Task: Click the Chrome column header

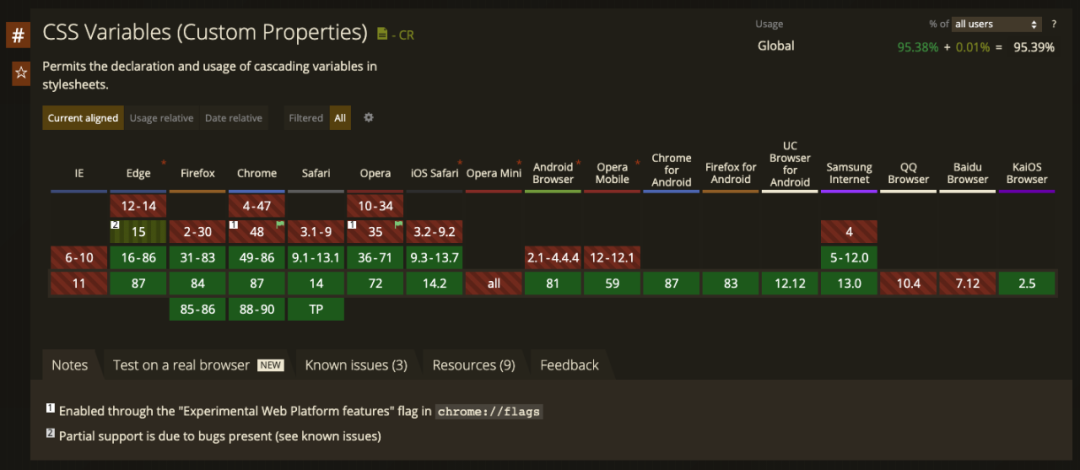Action: pos(257,174)
